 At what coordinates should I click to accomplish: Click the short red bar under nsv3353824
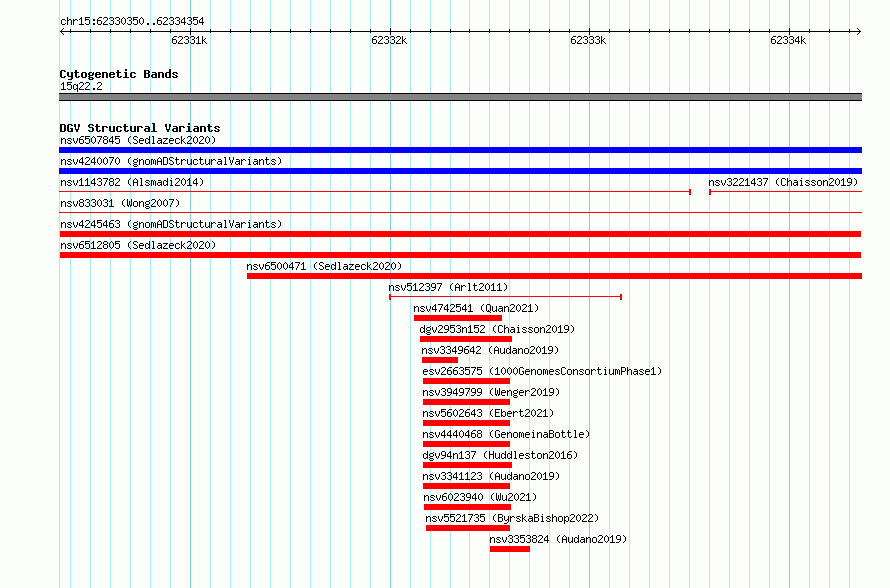510,549
